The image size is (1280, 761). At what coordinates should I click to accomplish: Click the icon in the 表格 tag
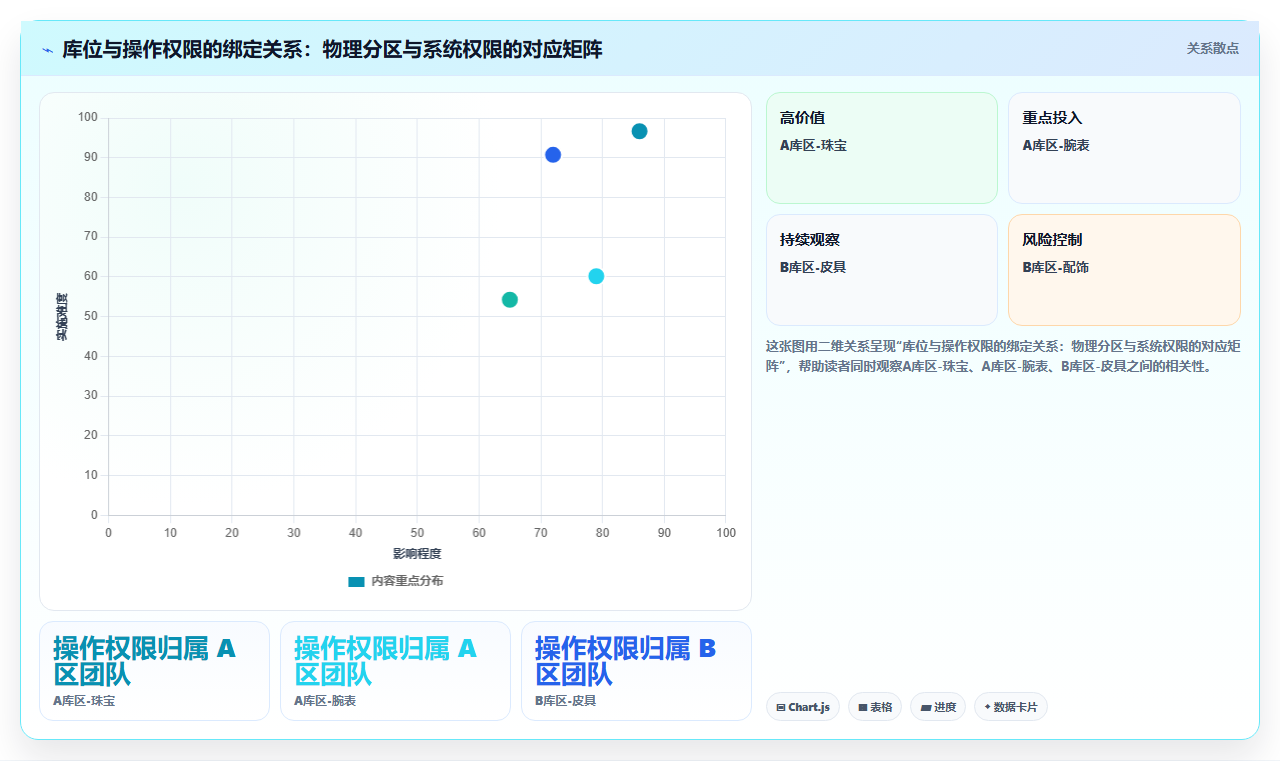point(863,708)
